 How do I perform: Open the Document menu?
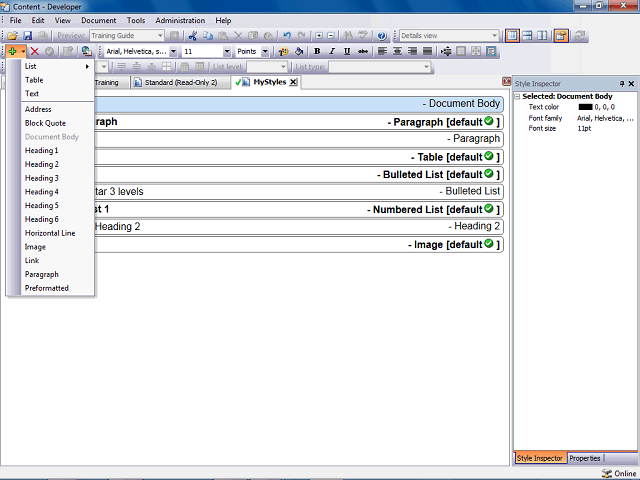click(x=98, y=20)
